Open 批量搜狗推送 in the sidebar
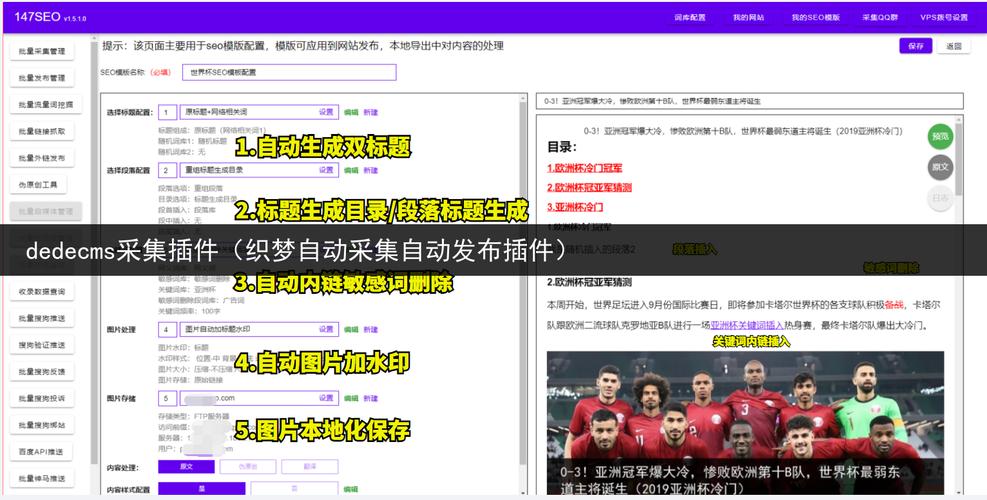The height and width of the screenshot is (500, 987). click(x=42, y=318)
